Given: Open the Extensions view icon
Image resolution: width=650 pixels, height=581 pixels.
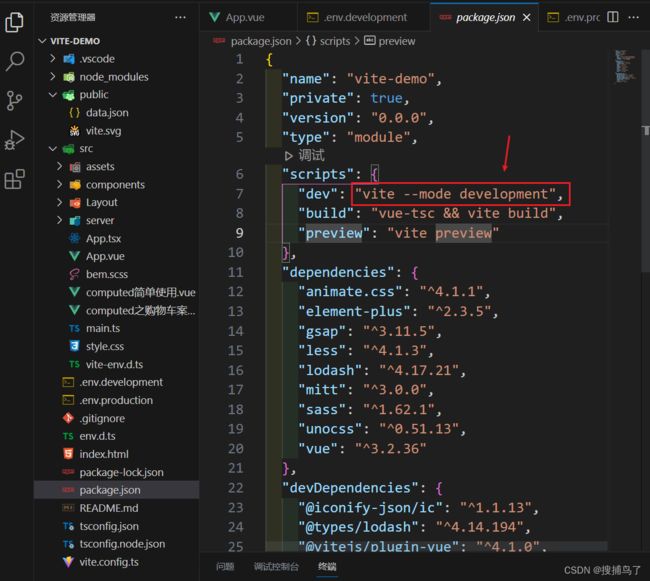Looking at the screenshot, I should [15, 180].
